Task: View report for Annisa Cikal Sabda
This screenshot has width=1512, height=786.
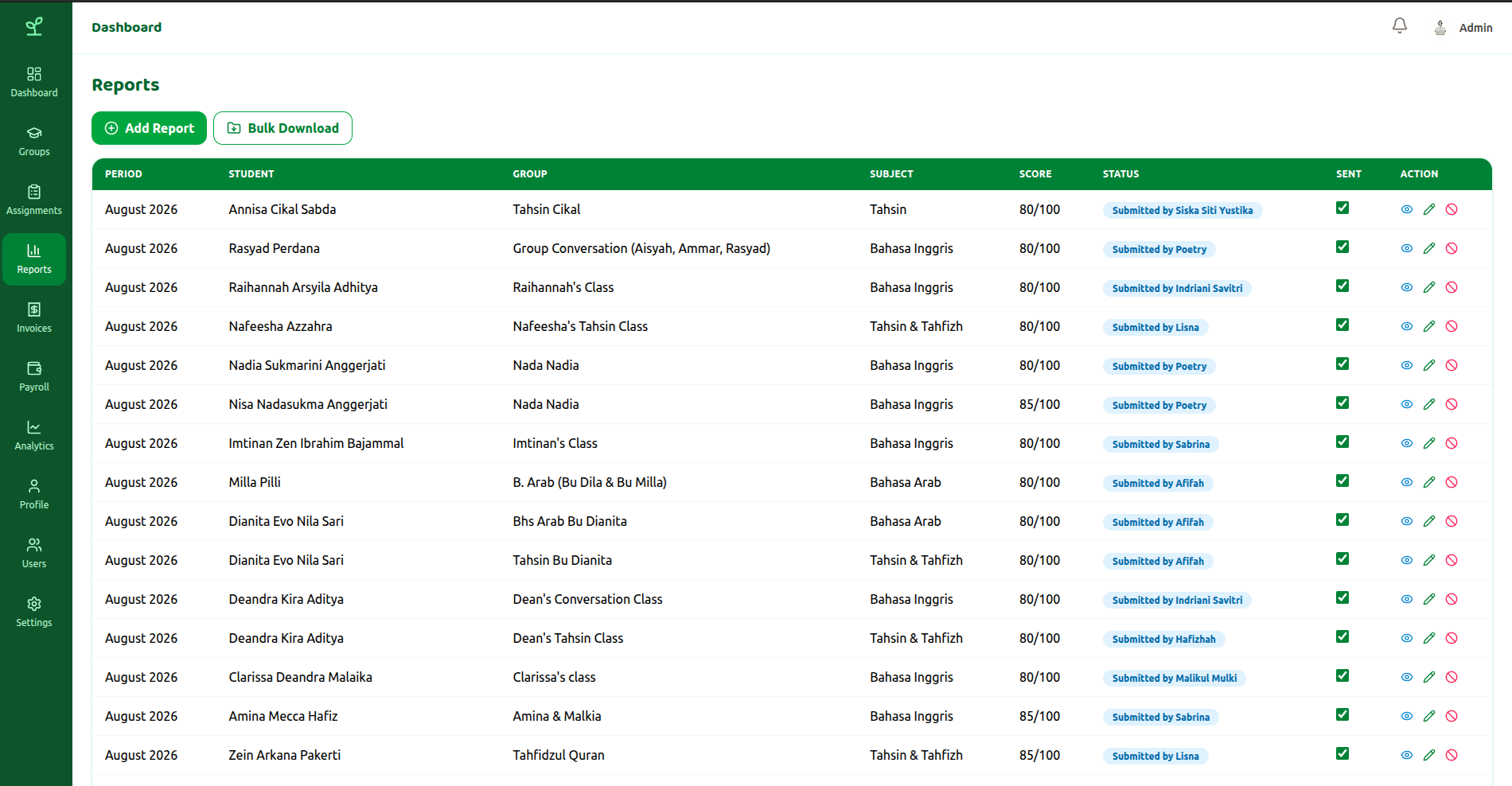Action: (1407, 209)
